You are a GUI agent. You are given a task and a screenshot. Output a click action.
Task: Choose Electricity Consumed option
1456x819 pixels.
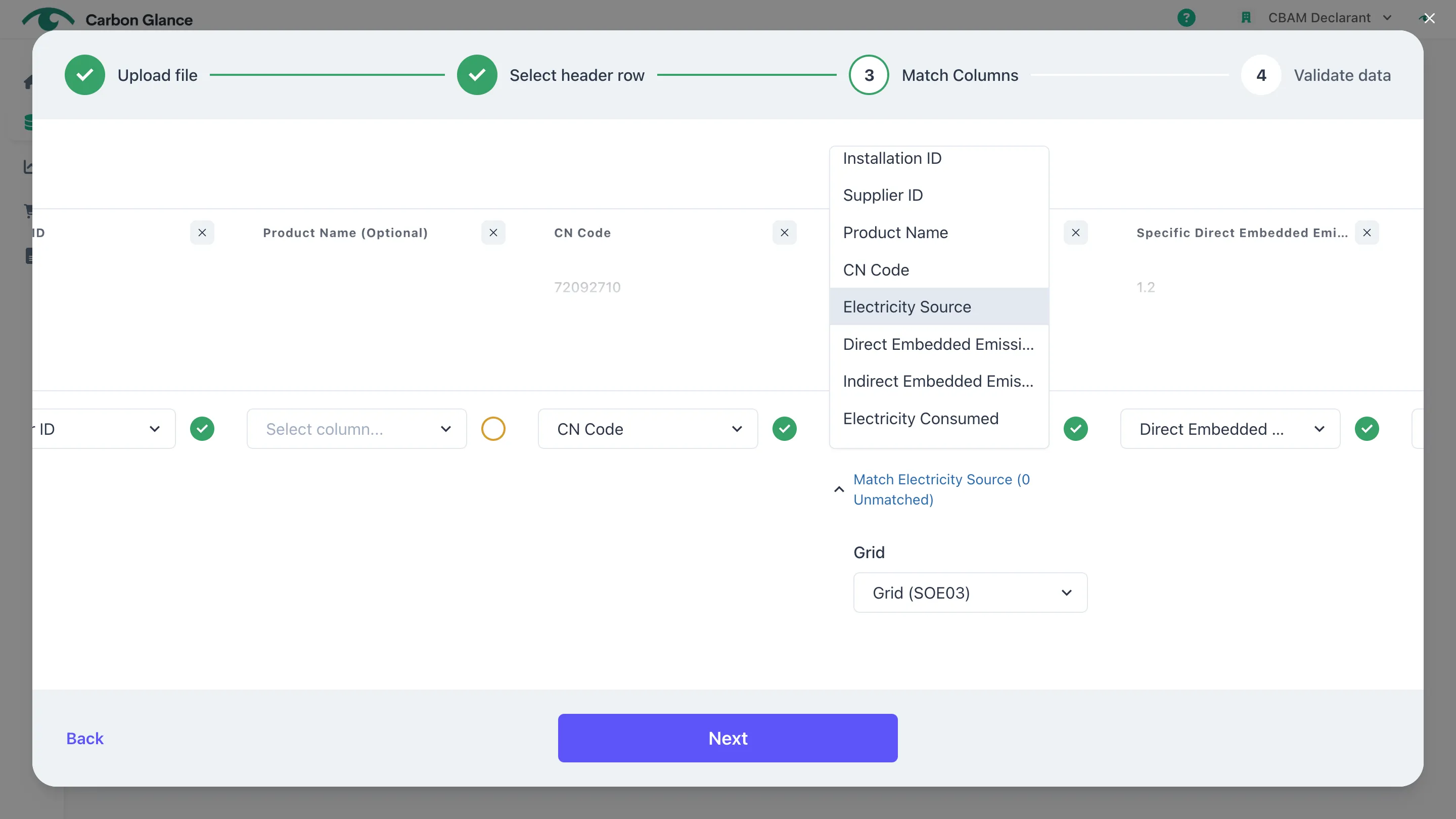click(939, 419)
